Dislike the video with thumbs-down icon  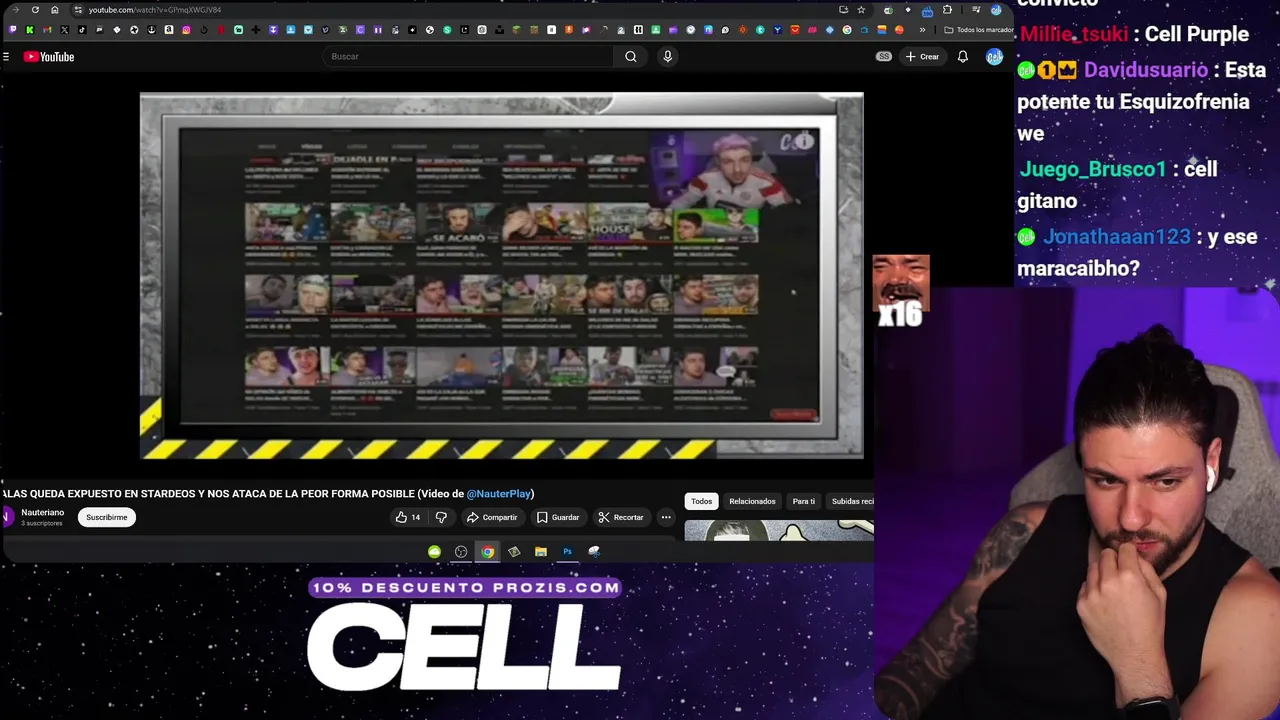click(441, 517)
